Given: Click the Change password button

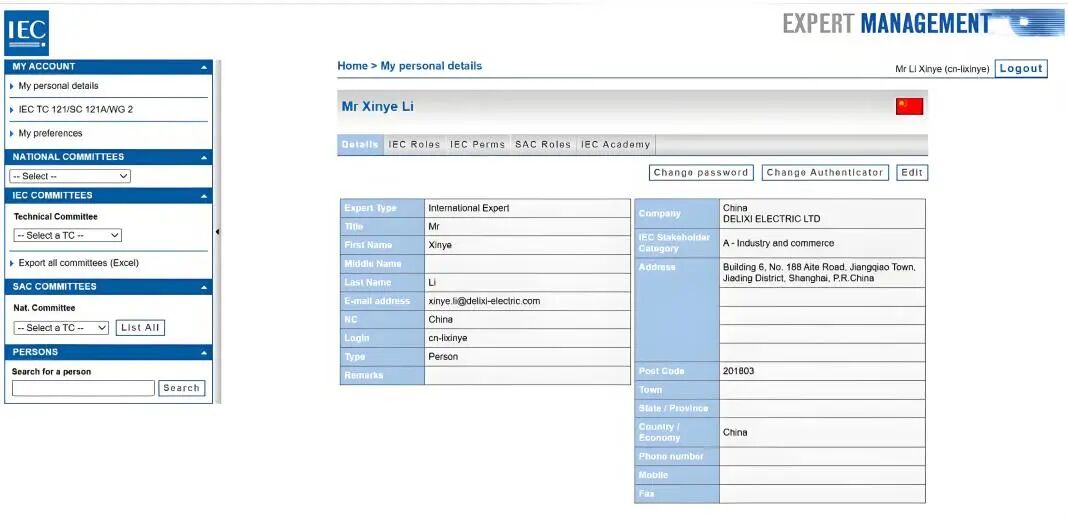Looking at the screenshot, I should click(x=701, y=173).
